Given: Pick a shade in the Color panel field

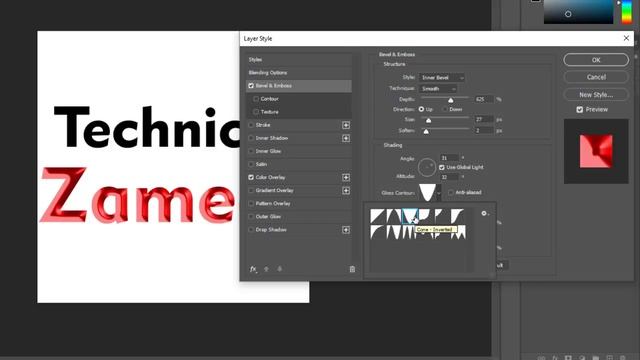Looking at the screenshot, I should 578,11.
